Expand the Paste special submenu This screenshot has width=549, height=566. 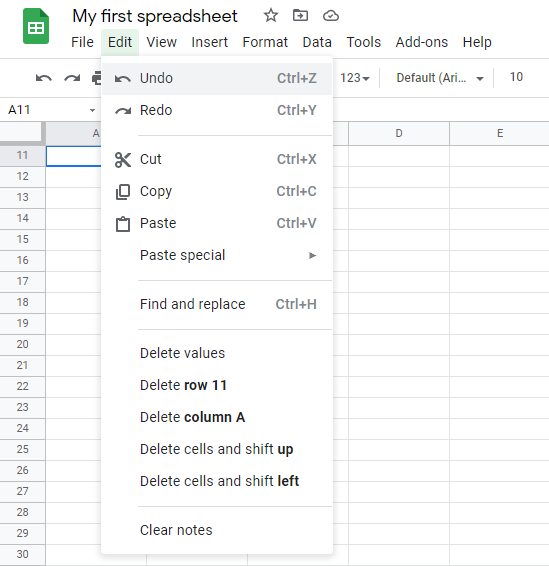[217, 255]
